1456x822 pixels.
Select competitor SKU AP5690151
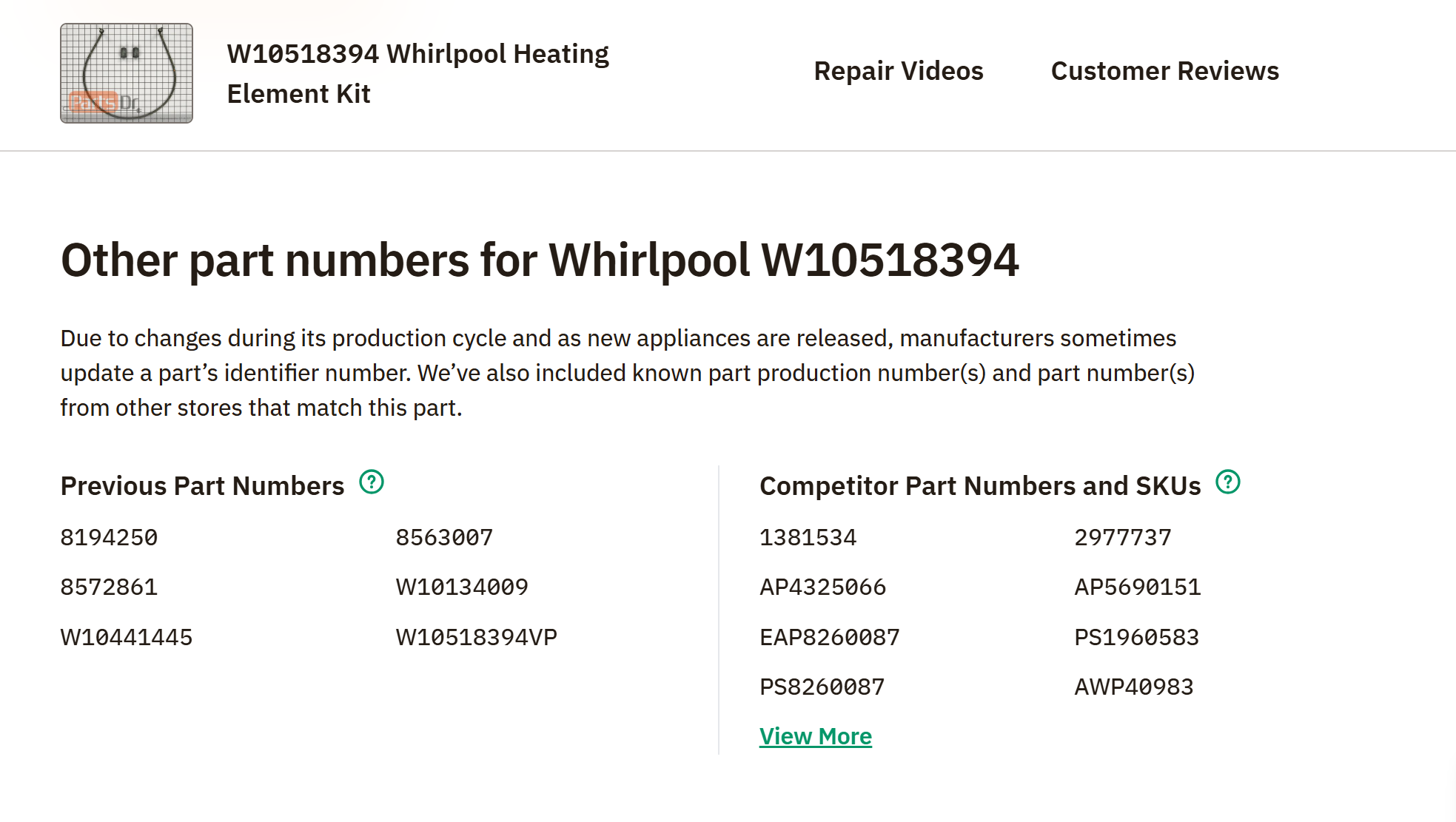coord(1138,587)
